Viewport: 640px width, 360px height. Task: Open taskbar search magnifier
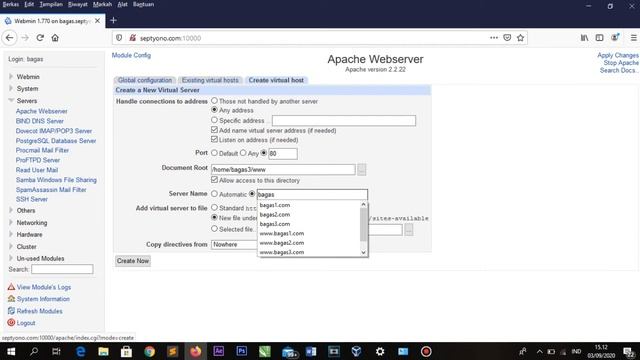pos(34,351)
